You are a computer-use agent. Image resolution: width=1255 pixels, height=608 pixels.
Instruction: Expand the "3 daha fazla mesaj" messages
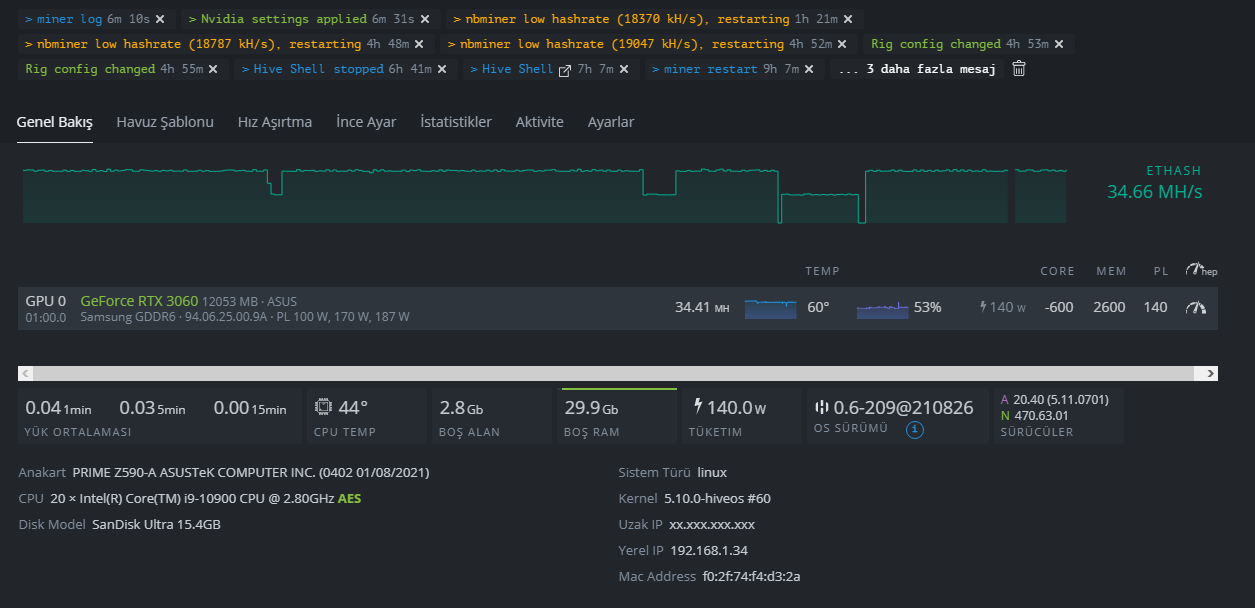tap(917, 69)
